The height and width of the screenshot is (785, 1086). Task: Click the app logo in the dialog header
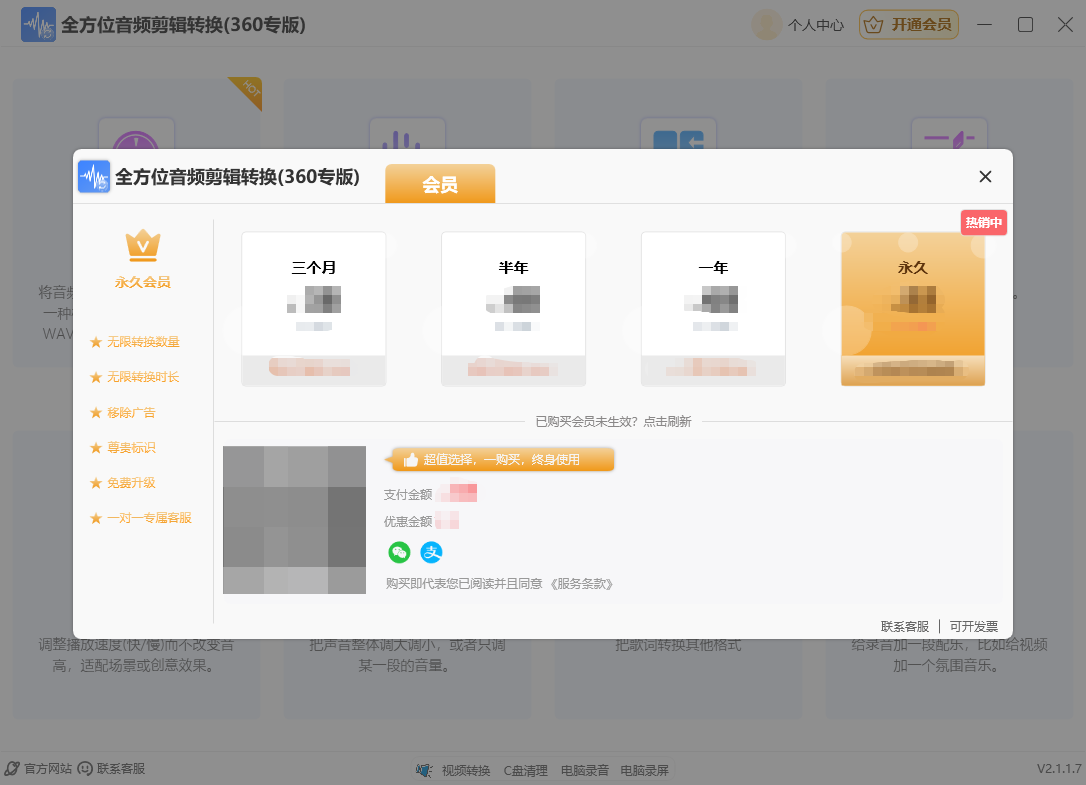click(x=93, y=176)
